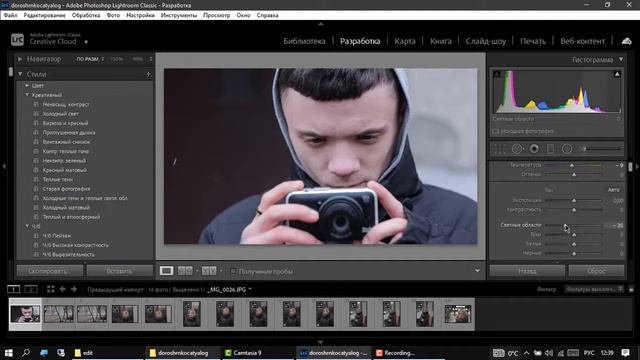Go back with filmstrip left arrow
640x360 pixels.
point(62,289)
